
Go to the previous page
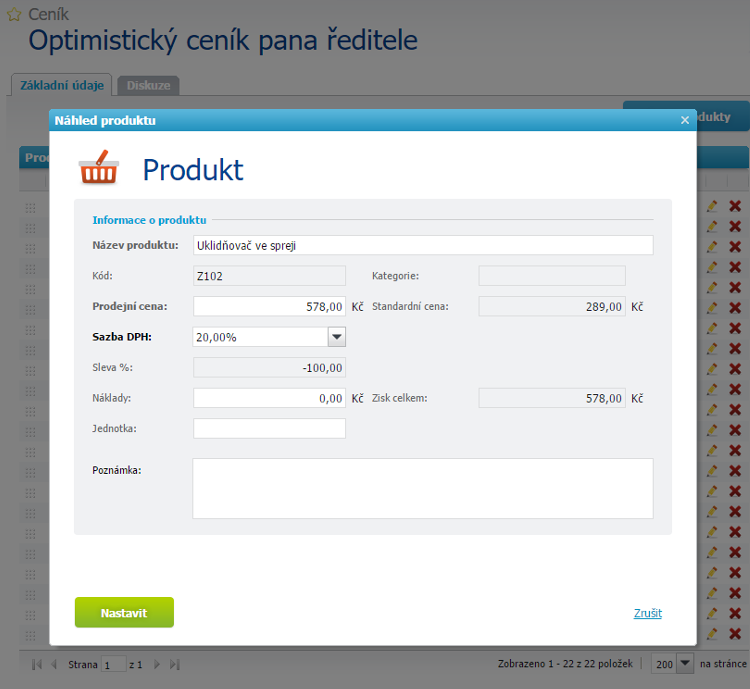[x=54, y=665]
